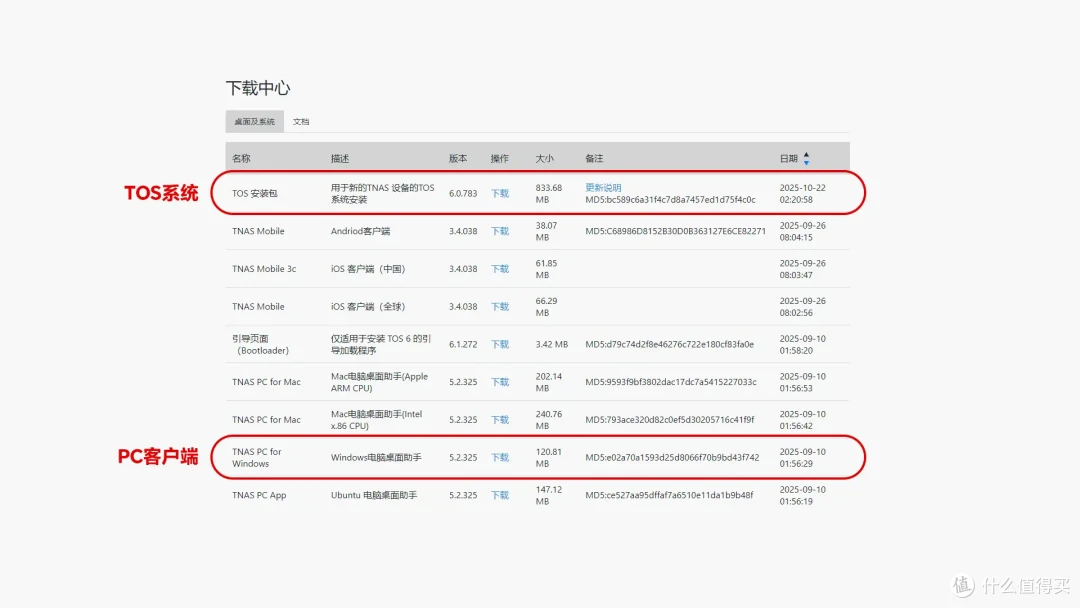Click the 版本 column header
This screenshot has width=1080, height=608.
click(458, 158)
